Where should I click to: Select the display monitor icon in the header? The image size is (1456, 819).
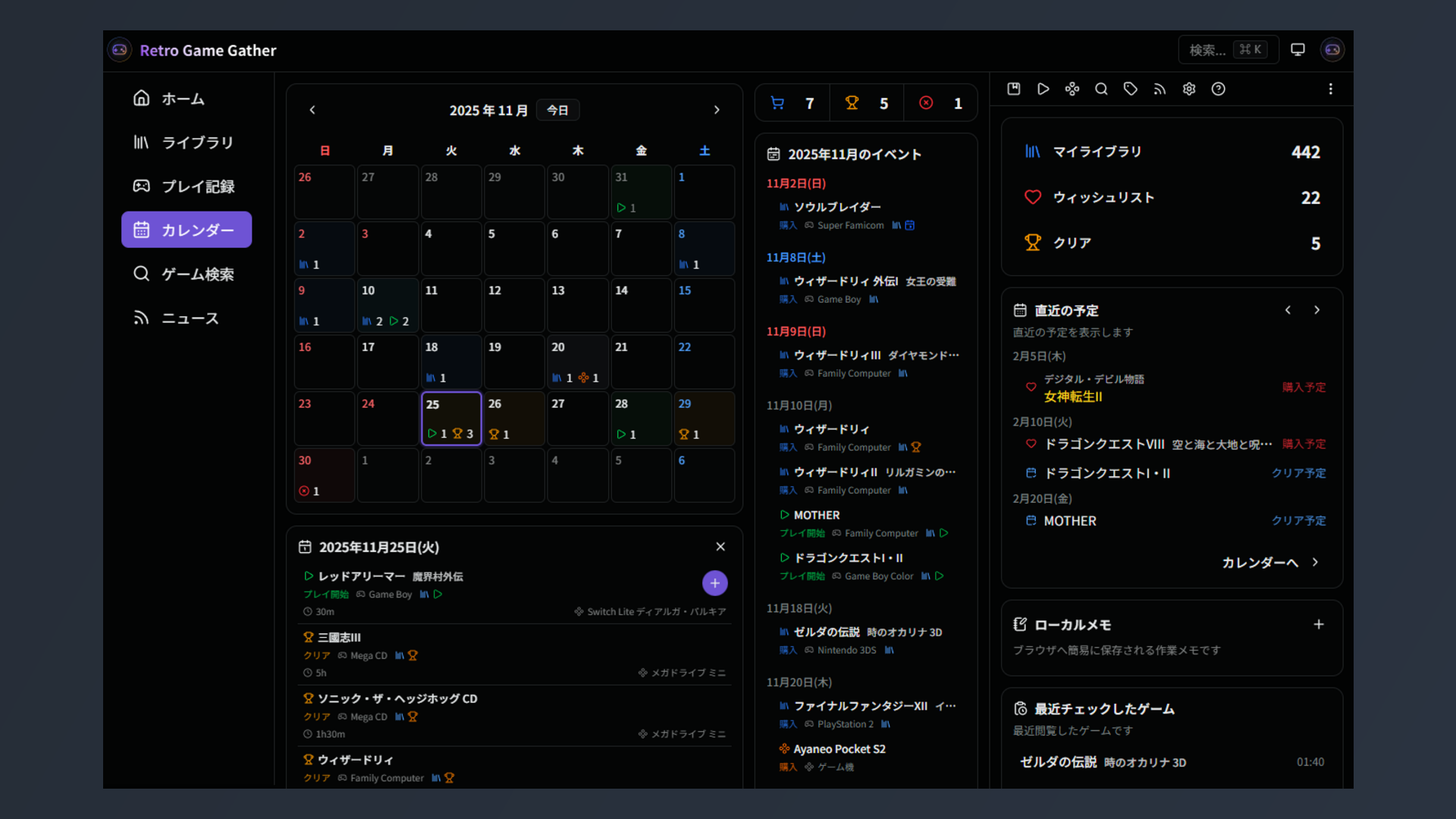click(1298, 49)
